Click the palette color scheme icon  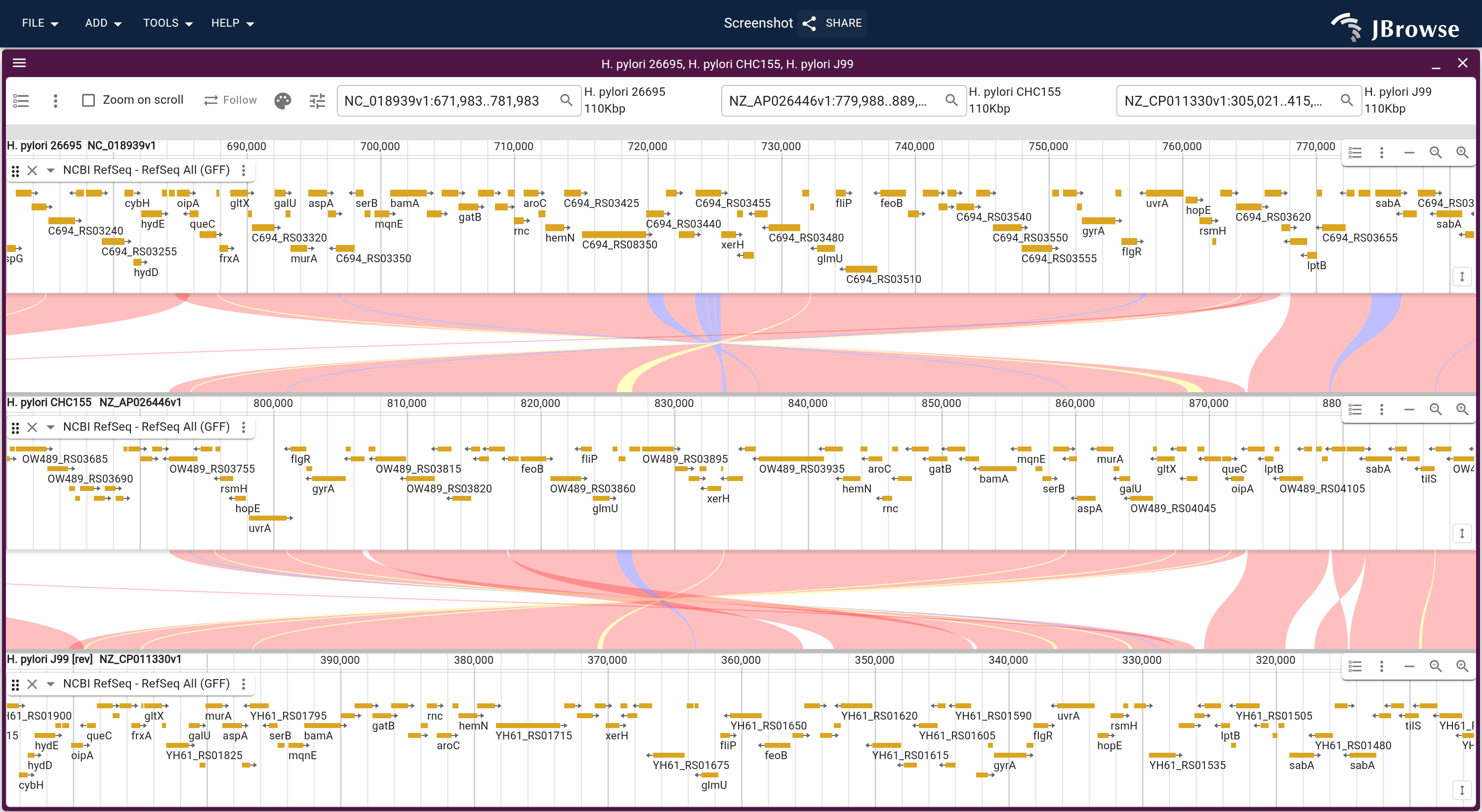[x=283, y=101]
